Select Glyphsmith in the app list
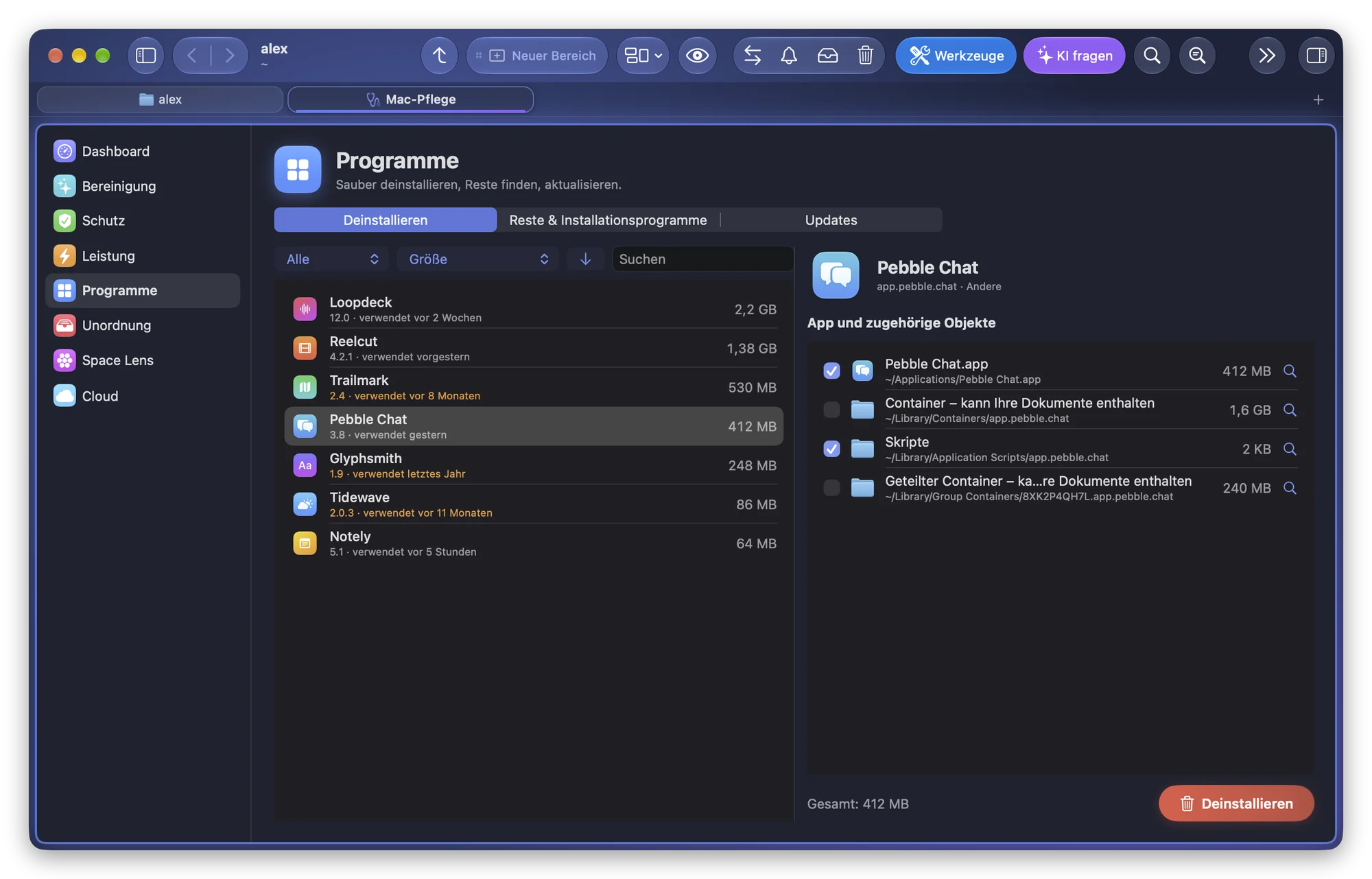This screenshot has height=879, width=1372. (534, 466)
